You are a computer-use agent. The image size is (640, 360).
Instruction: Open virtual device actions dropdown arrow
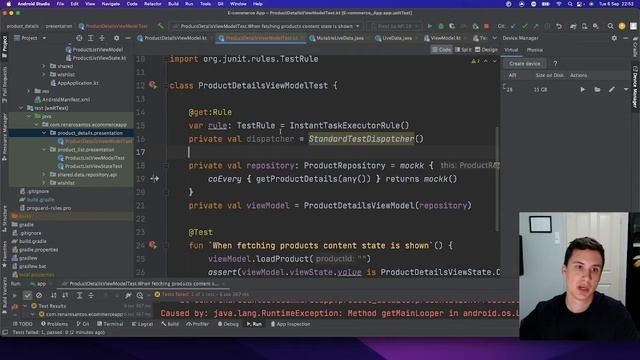click(626, 89)
